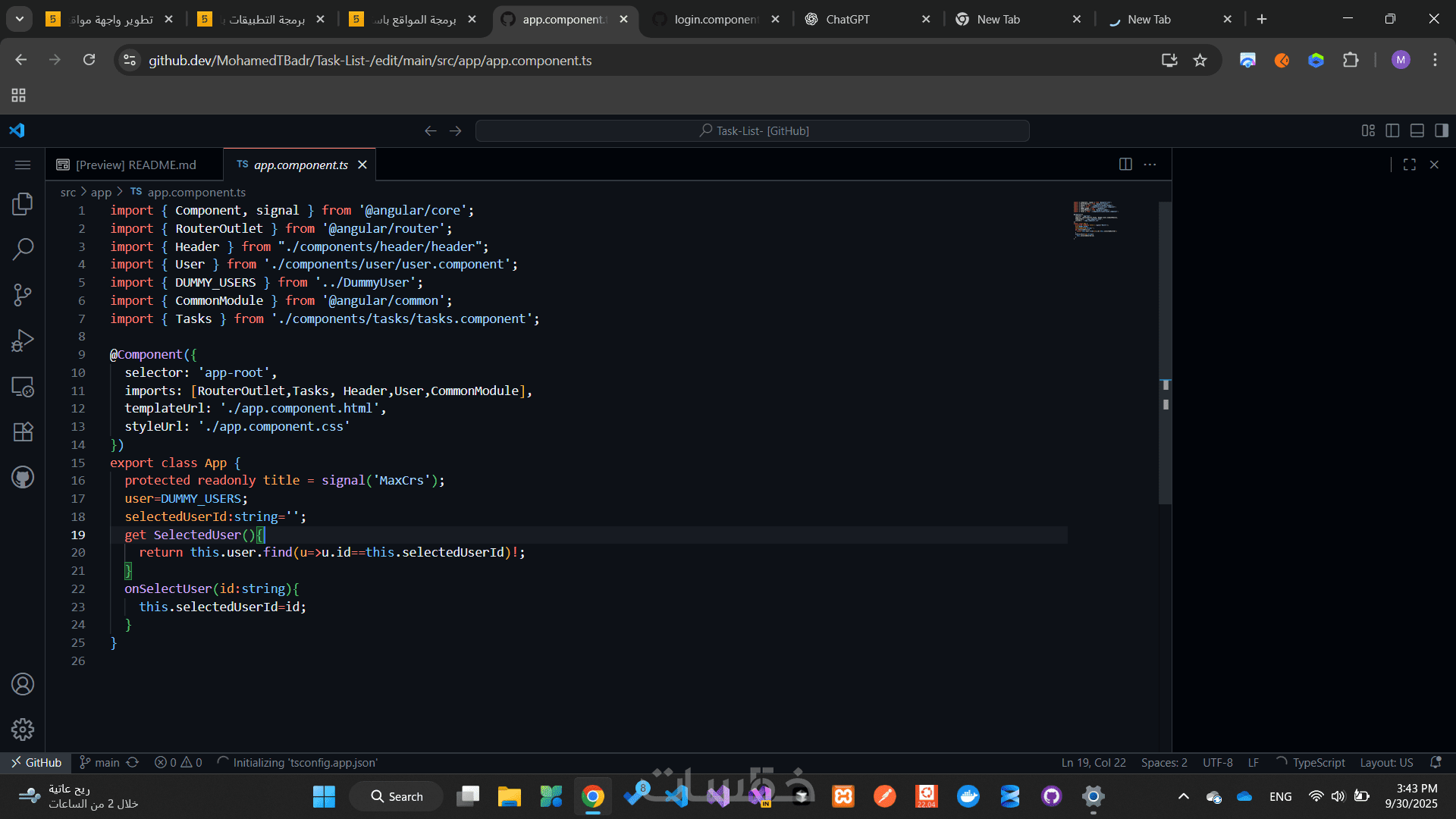Open the More Actions ellipsis menu

pyautogui.click(x=1150, y=164)
